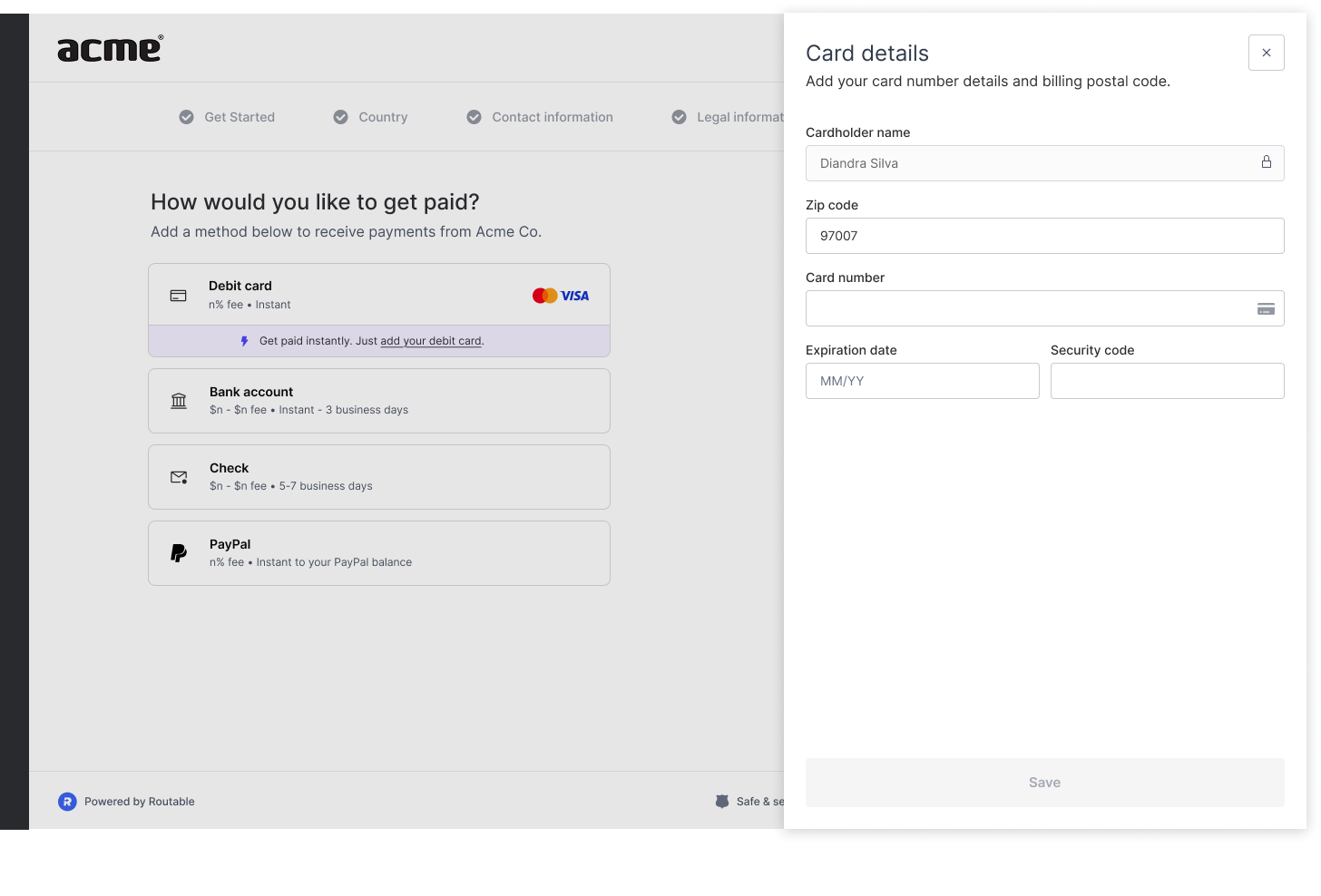Click the Save button
This screenshot has height=896, width=1321.
[x=1045, y=783]
